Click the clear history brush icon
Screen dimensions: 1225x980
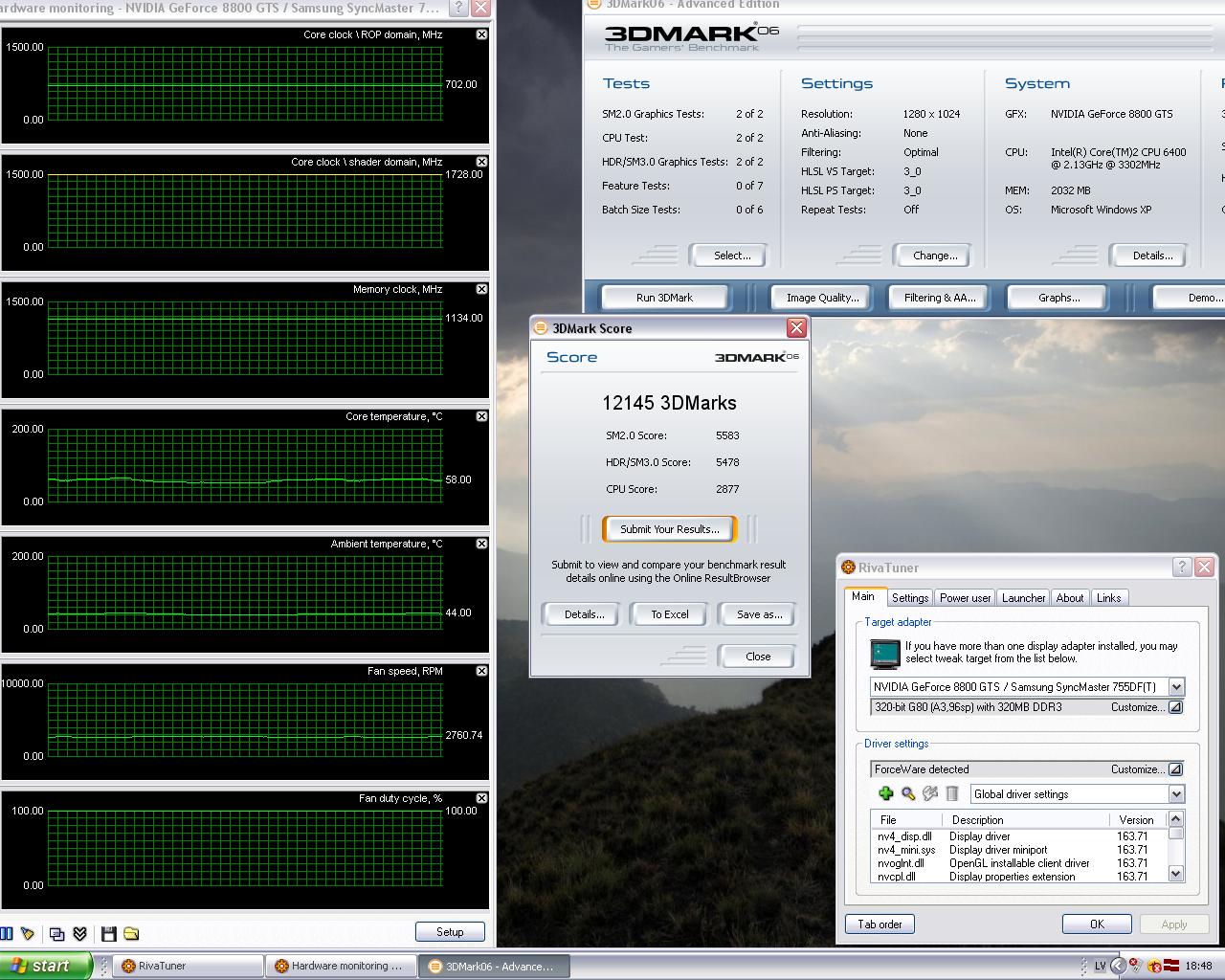[x=28, y=933]
